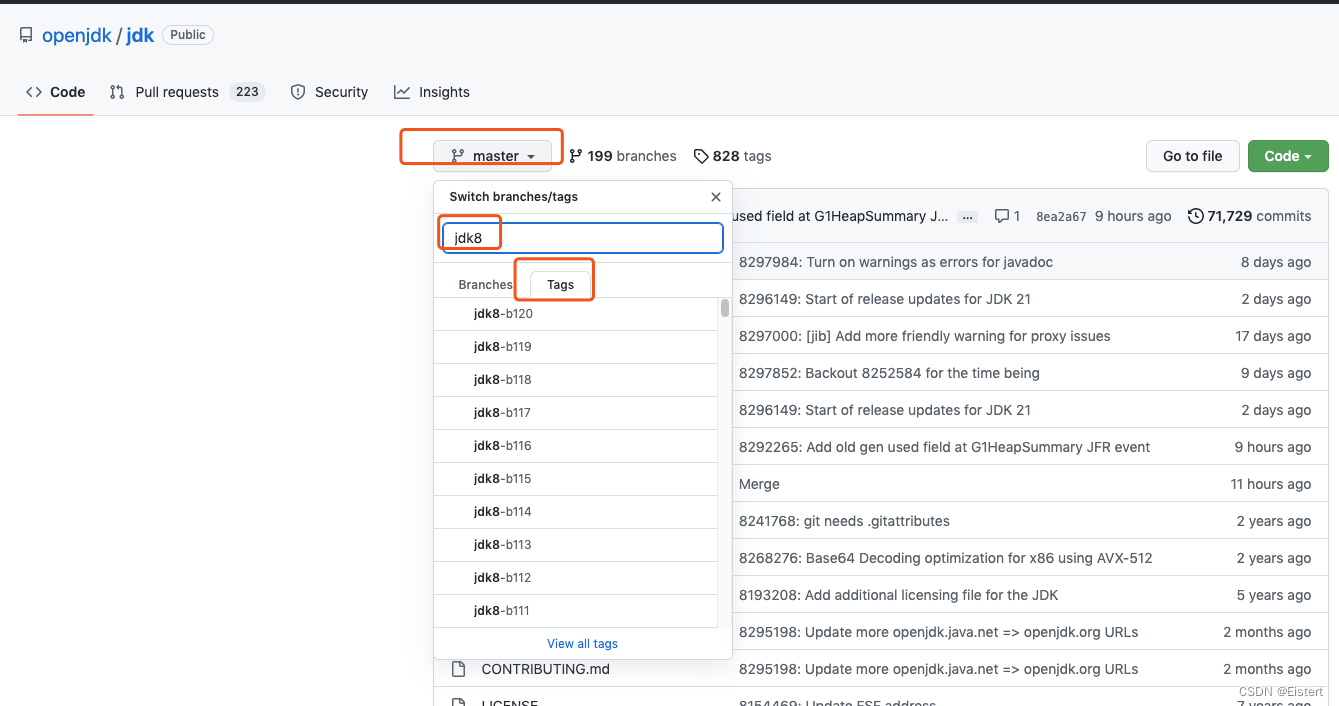Select tag jdk8-b114
The width and height of the screenshot is (1339, 706).
click(x=575, y=512)
